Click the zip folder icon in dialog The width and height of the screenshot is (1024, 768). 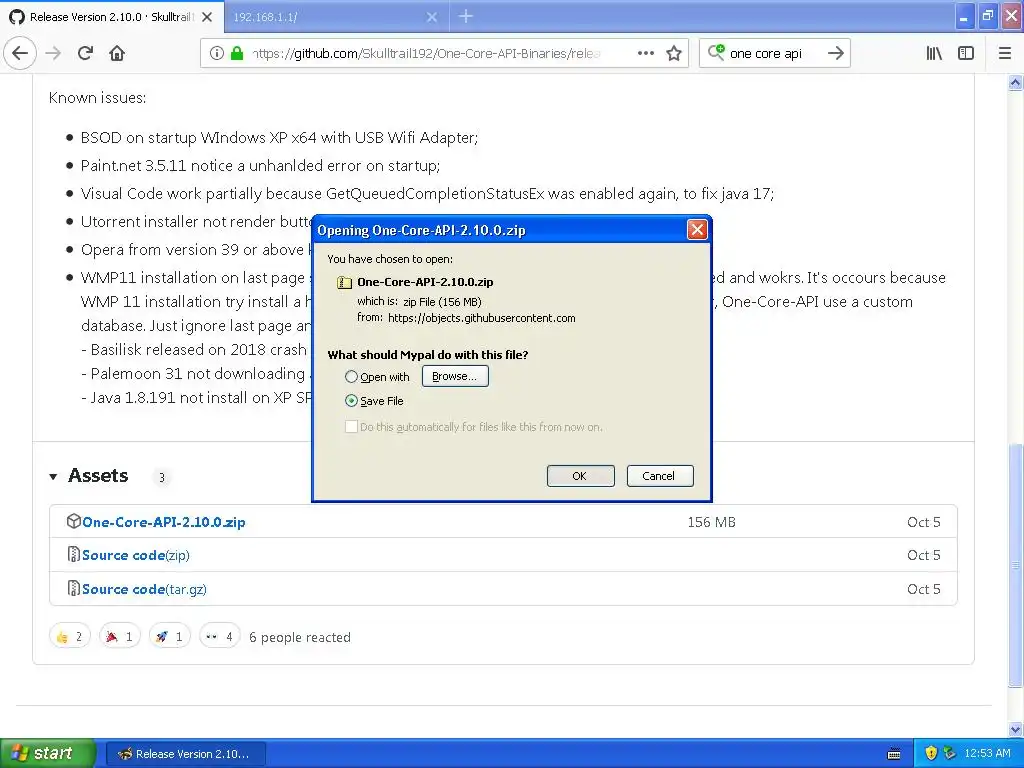tap(344, 282)
